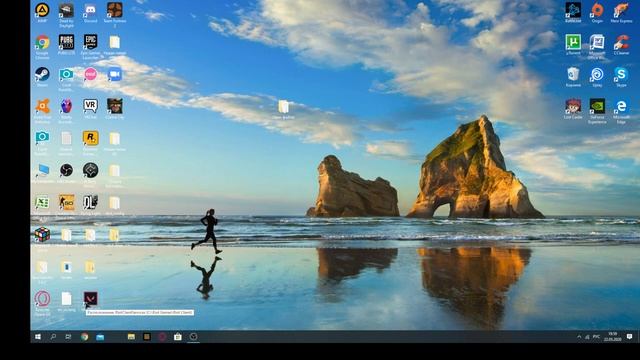
Task: Select the Nero Express icon
Action: point(621,10)
